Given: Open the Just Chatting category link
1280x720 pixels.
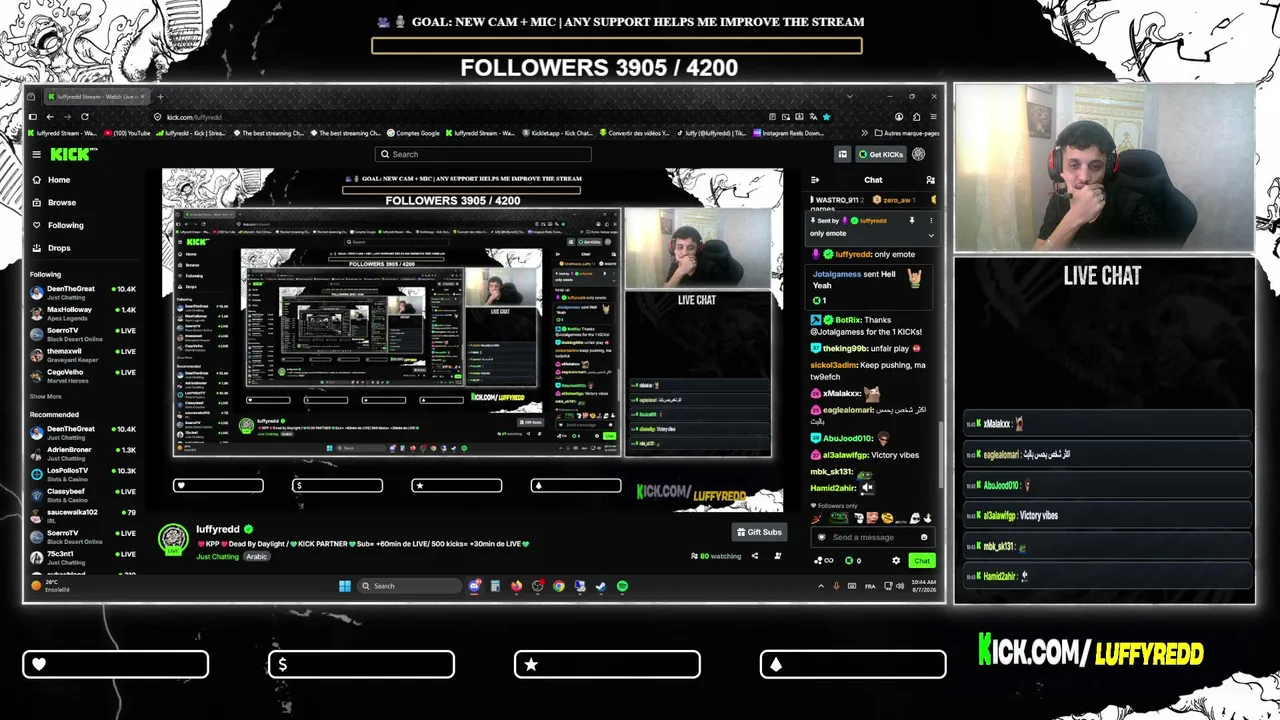Looking at the screenshot, I should tap(217, 556).
